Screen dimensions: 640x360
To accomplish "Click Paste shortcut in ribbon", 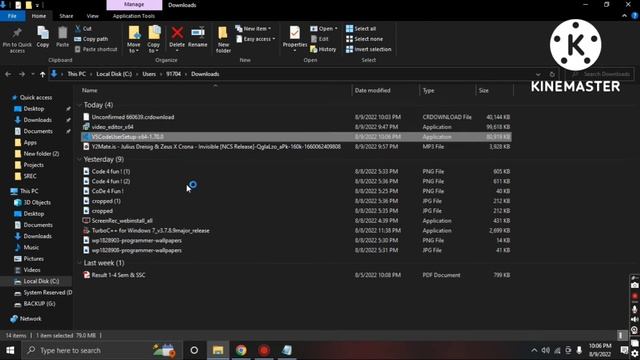I will pyautogui.click(x=96, y=49).
